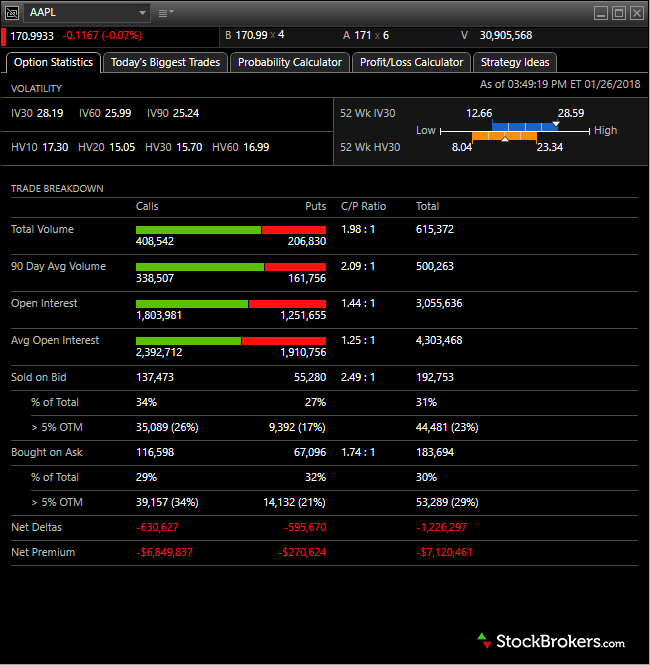
Task: Click the 1.98 : 1 ratio value
Action: (358, 229)
